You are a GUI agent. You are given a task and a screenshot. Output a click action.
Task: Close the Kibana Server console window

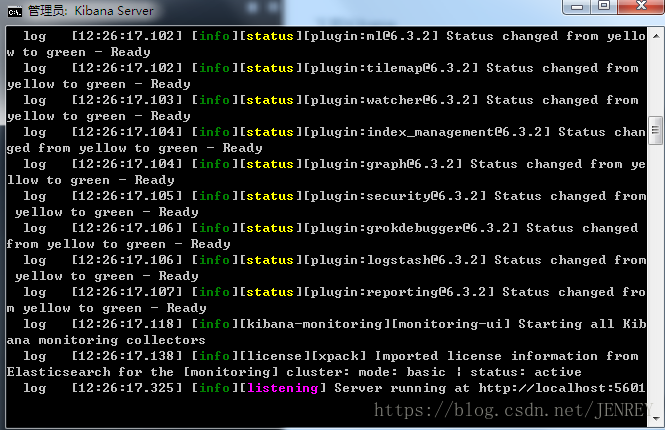(x=641, y=6)
